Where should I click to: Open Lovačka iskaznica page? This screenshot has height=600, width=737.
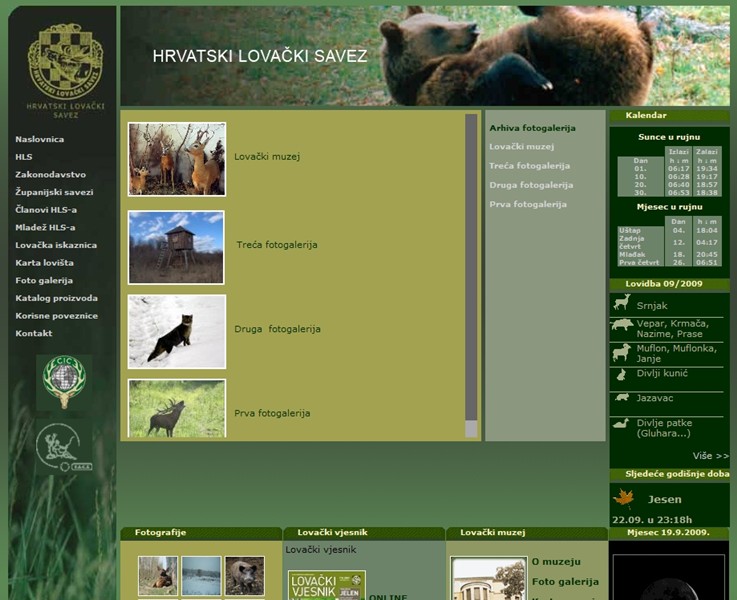click(x=56, y=245)
